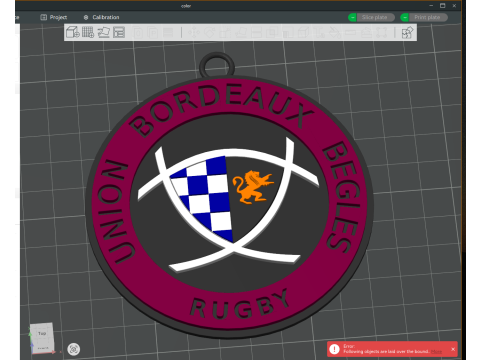Switch to the Calibration tab
The image size is (480, 360).
(101, 17)
